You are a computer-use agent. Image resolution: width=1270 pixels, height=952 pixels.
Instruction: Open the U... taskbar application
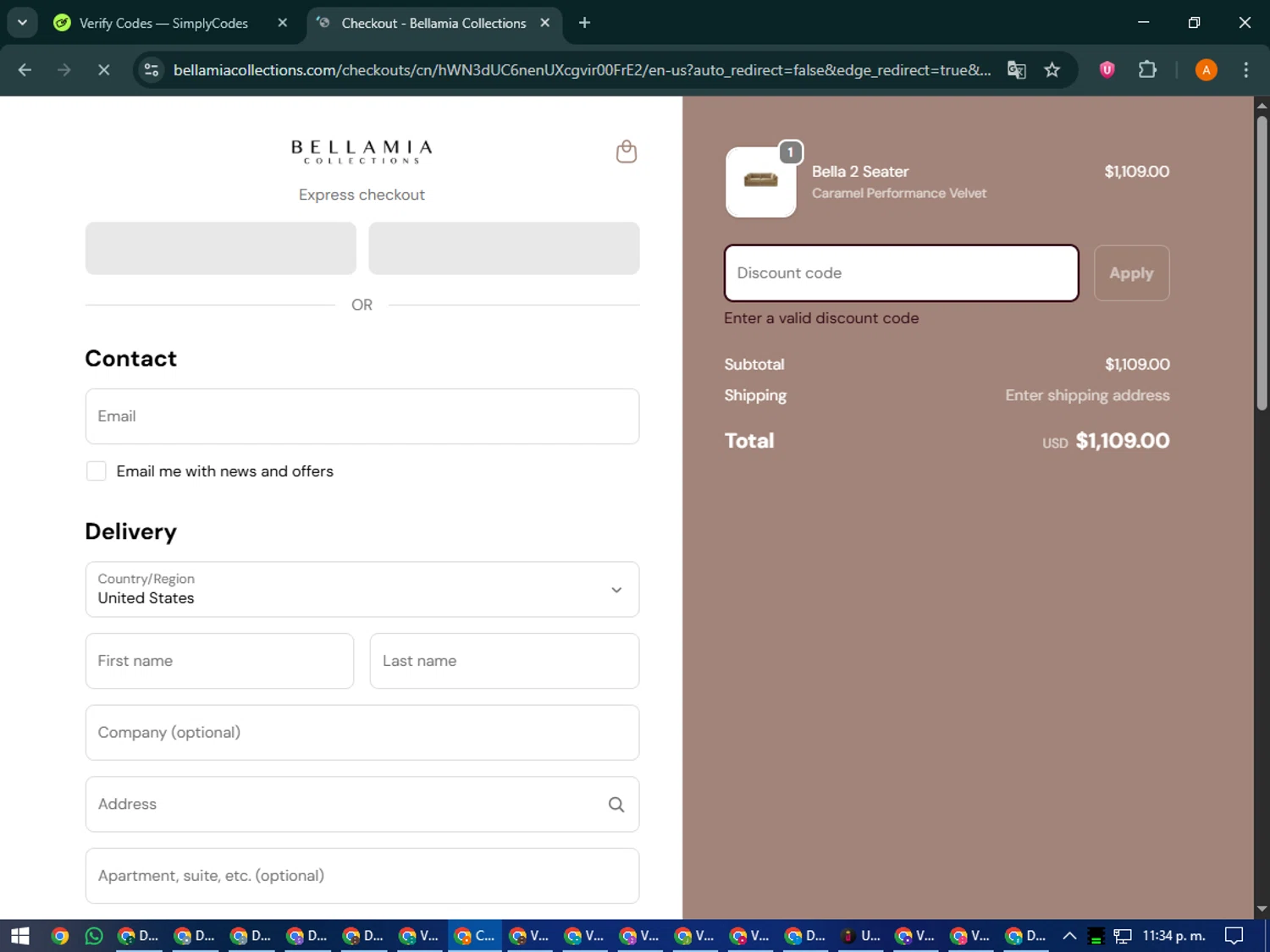[x=861, y=936]
